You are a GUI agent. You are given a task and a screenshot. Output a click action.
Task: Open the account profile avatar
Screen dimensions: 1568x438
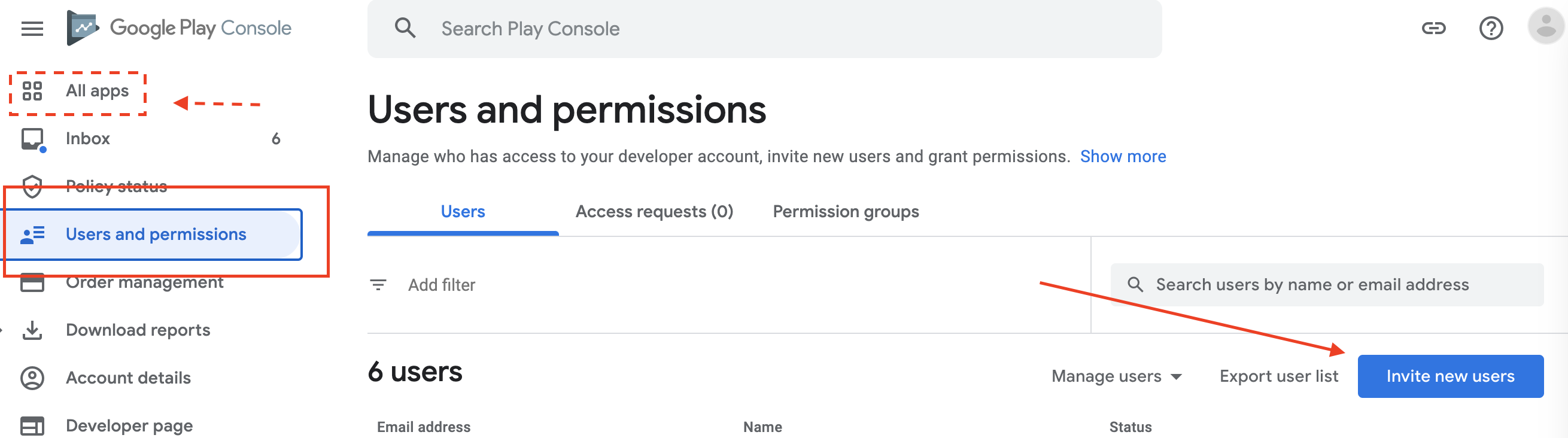pyautogui.click(x=1545, y=27)
